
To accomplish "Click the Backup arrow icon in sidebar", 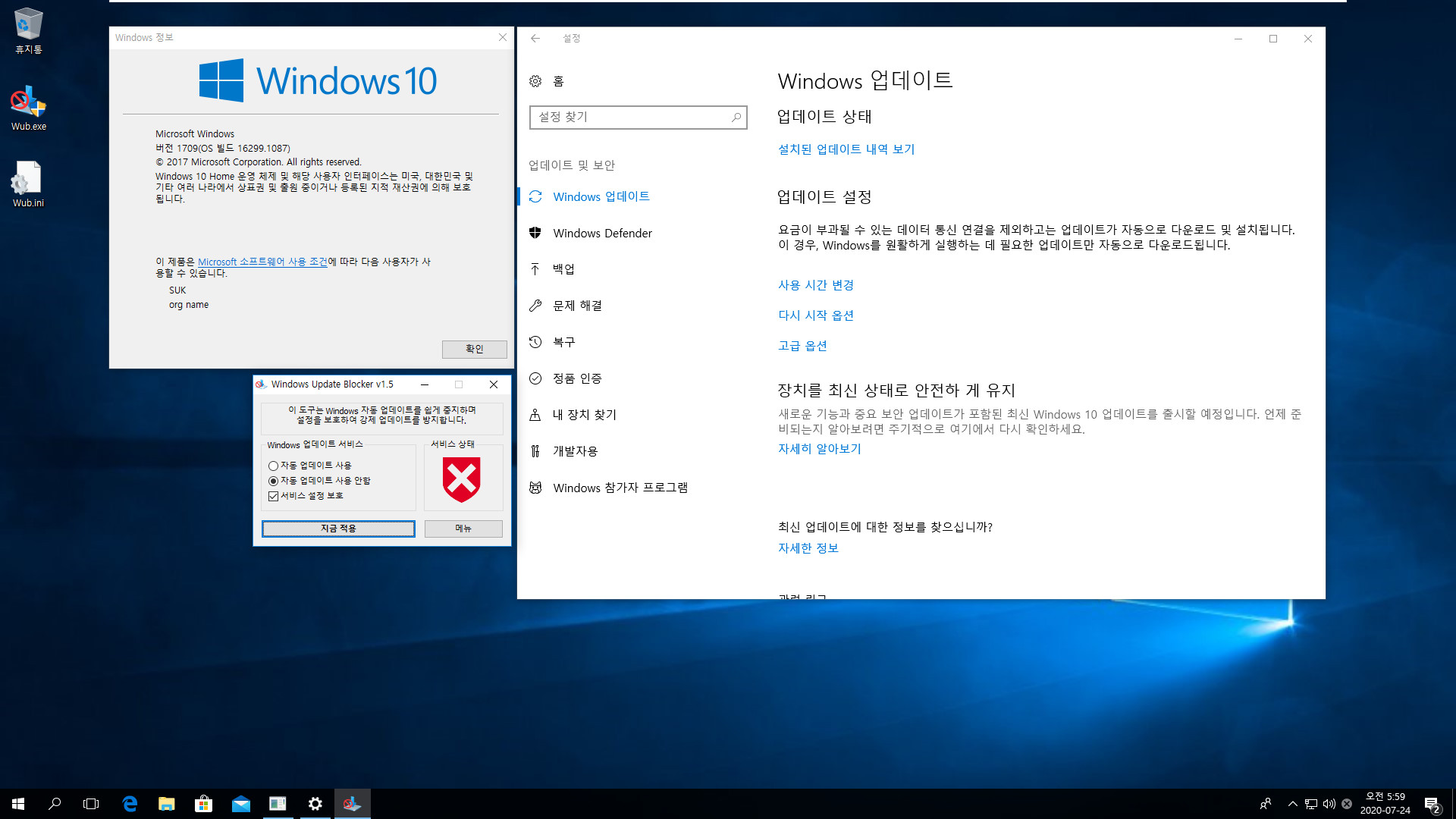I will pos(535,269).
